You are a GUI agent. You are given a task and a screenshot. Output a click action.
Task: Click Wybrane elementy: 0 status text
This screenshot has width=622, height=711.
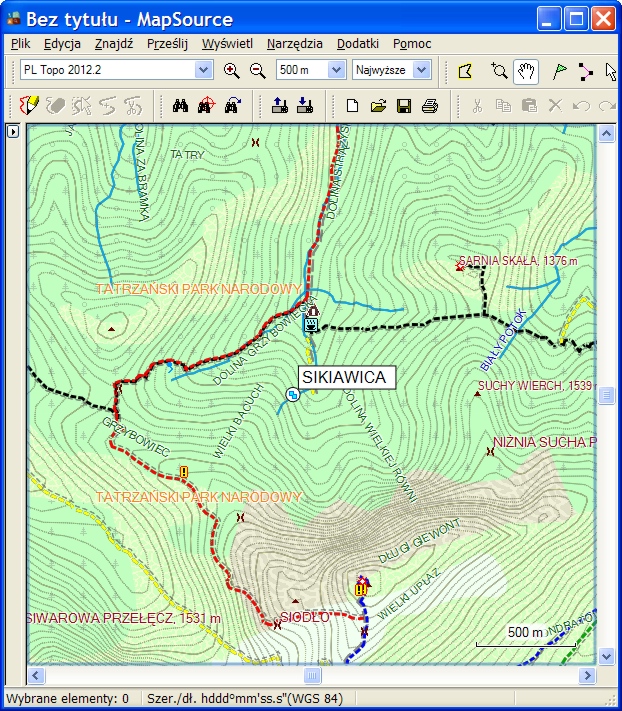click(68, 699)
